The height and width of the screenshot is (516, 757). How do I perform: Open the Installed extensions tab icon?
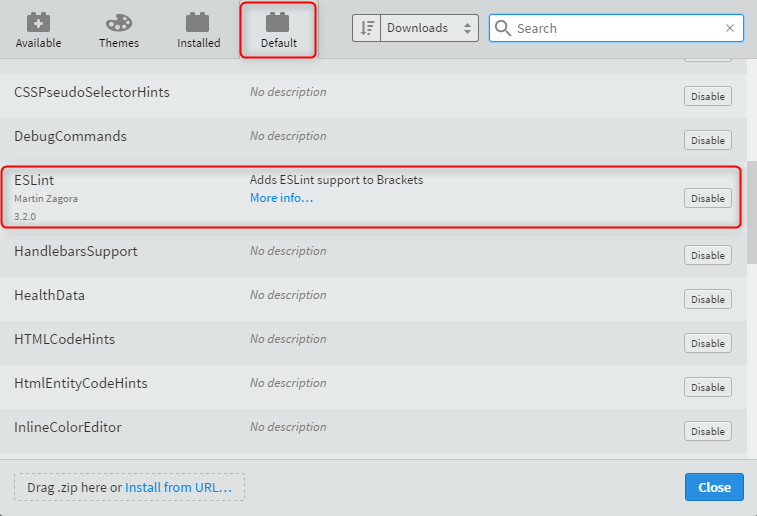coord(198,22)
